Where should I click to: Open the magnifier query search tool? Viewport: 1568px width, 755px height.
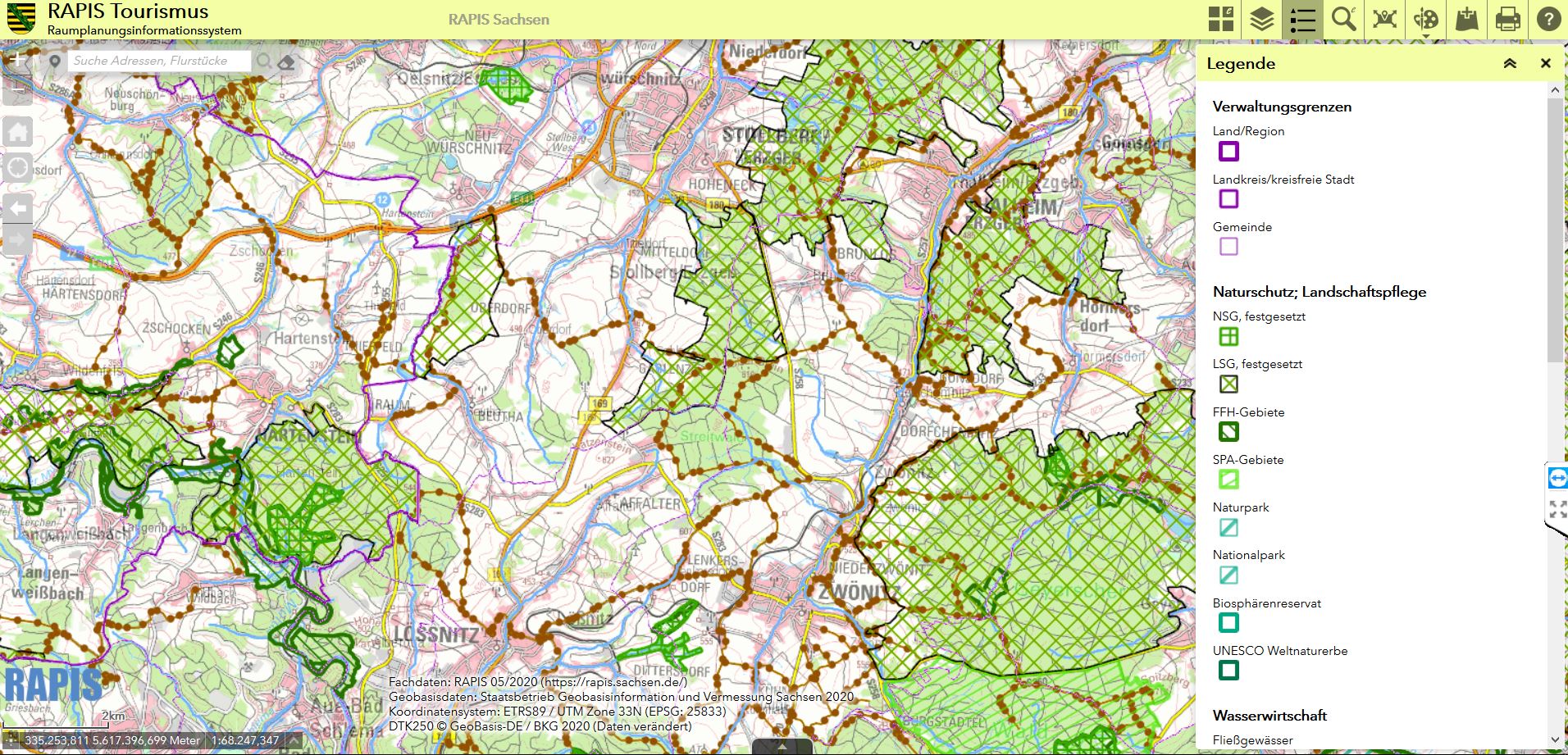[1344, 19]
